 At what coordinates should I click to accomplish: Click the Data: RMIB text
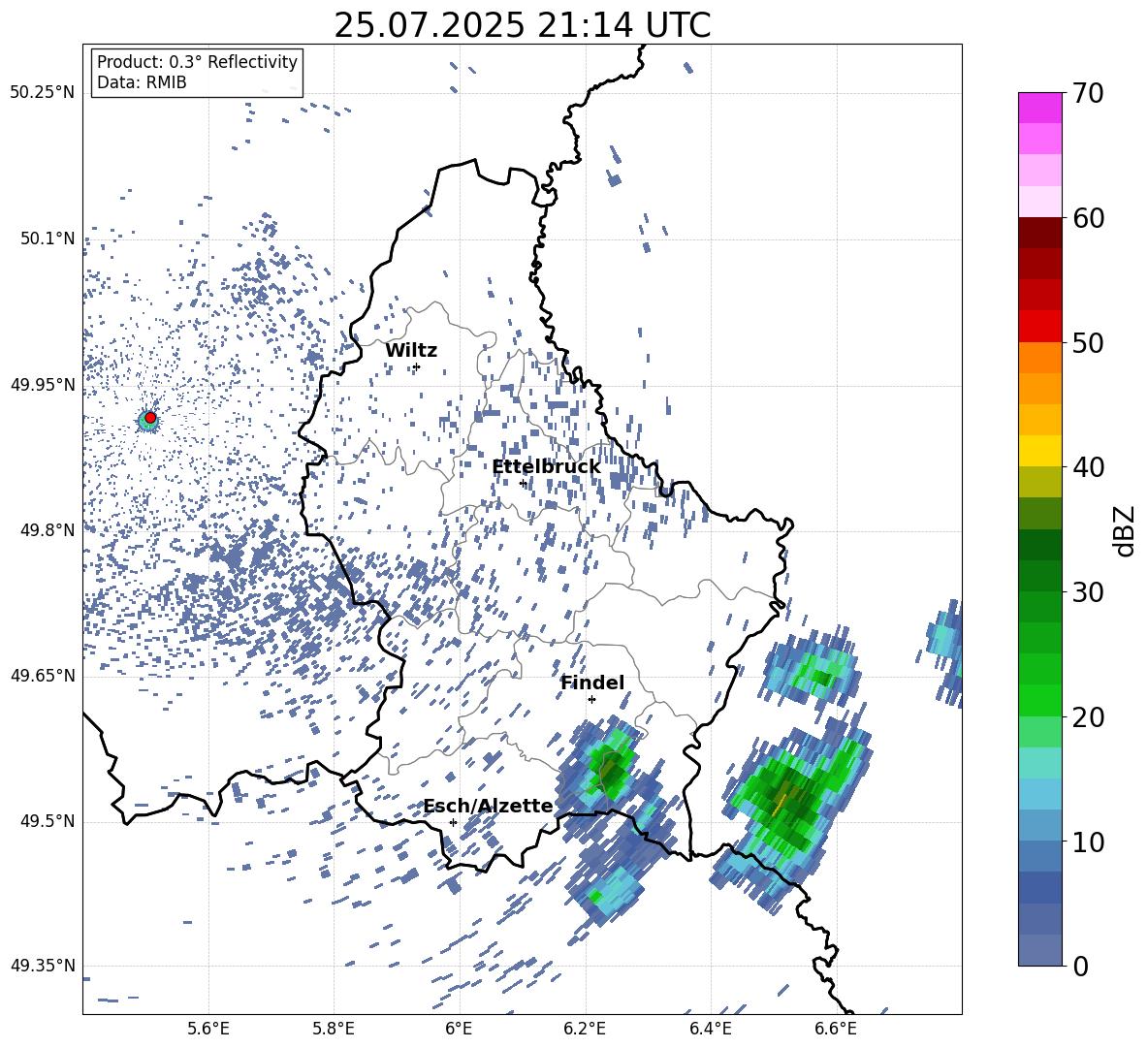pos(142,82)
